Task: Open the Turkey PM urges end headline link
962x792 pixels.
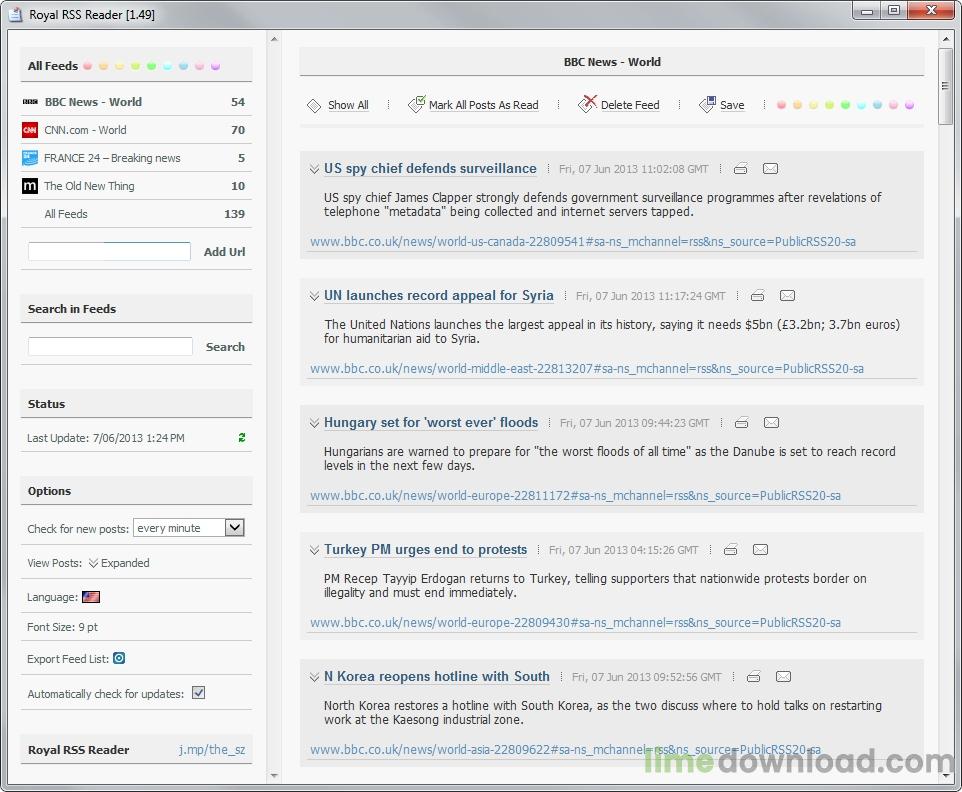Action: click(x=425, y=550)
